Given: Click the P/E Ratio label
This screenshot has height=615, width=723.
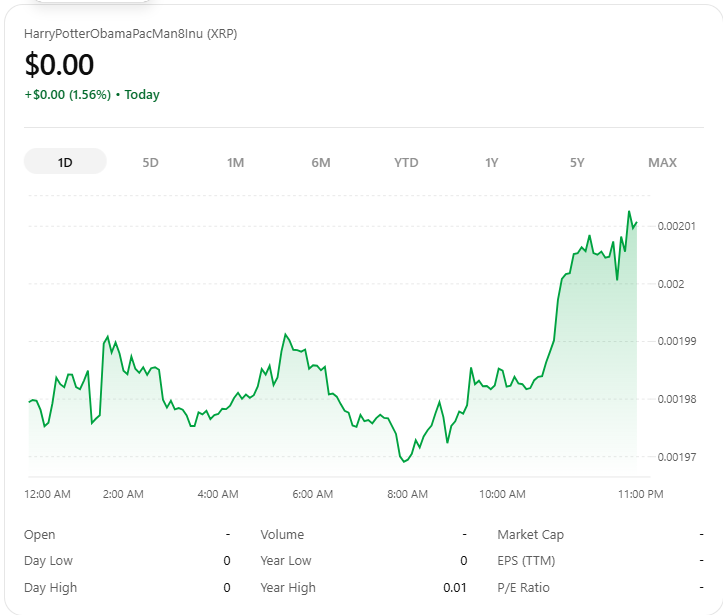Looking at the screenshot, I should [x=523, y=588].
